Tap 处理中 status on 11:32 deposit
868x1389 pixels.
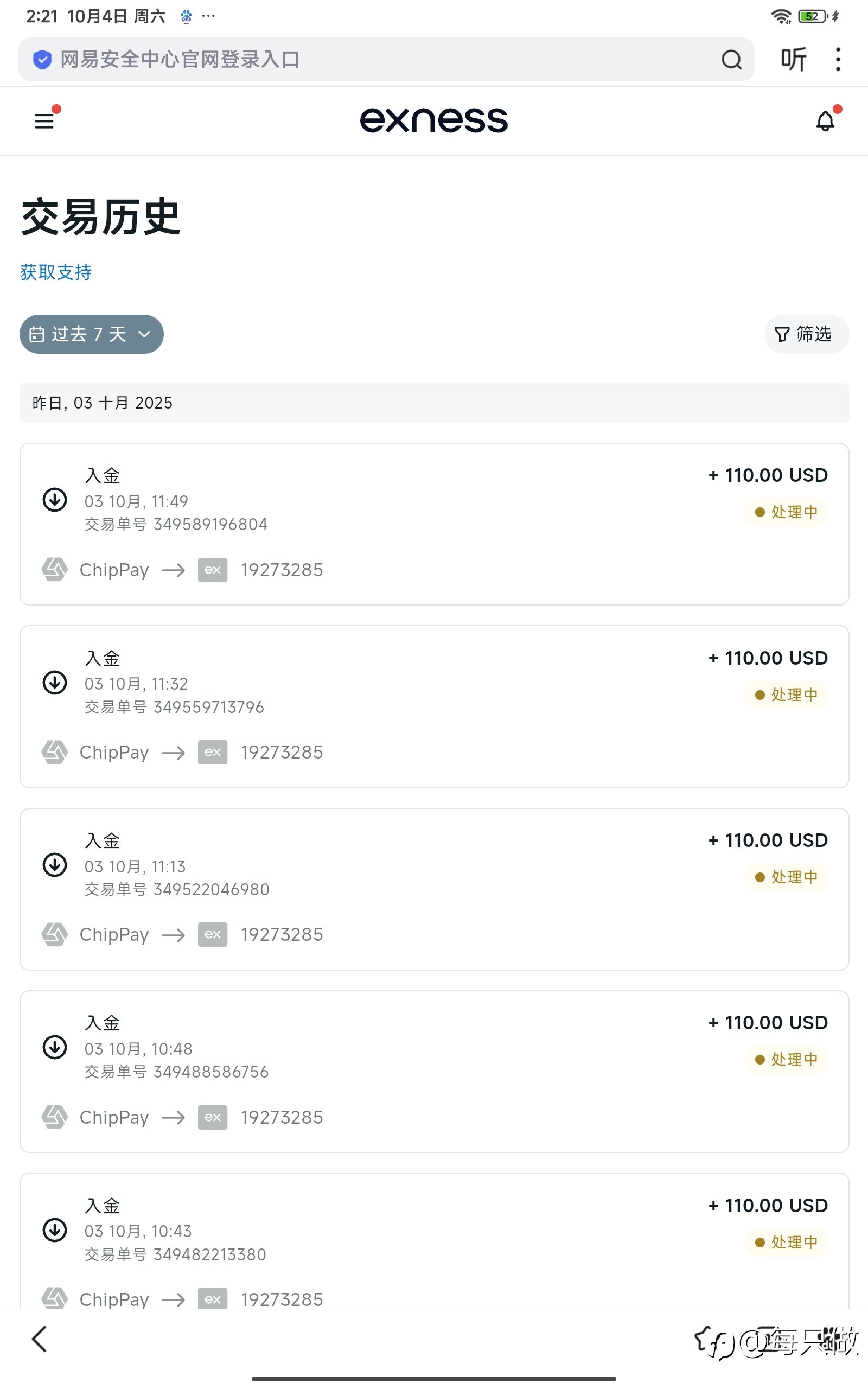786,694
